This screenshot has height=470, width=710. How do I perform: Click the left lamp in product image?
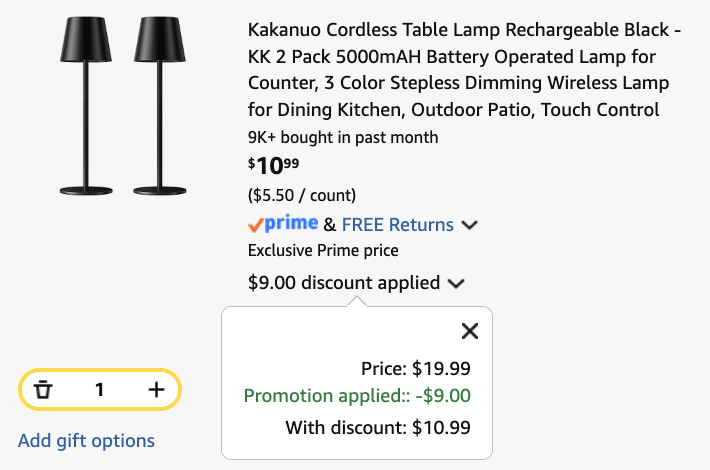[86, 106]
